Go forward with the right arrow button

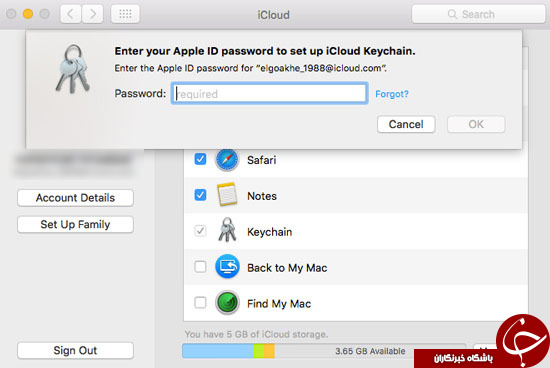(93, 14)
